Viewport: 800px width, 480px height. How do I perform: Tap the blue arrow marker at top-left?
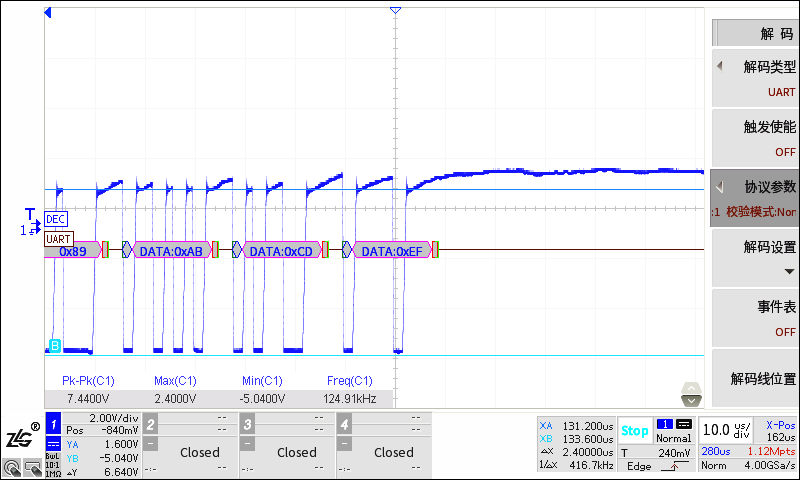point(48,12)
